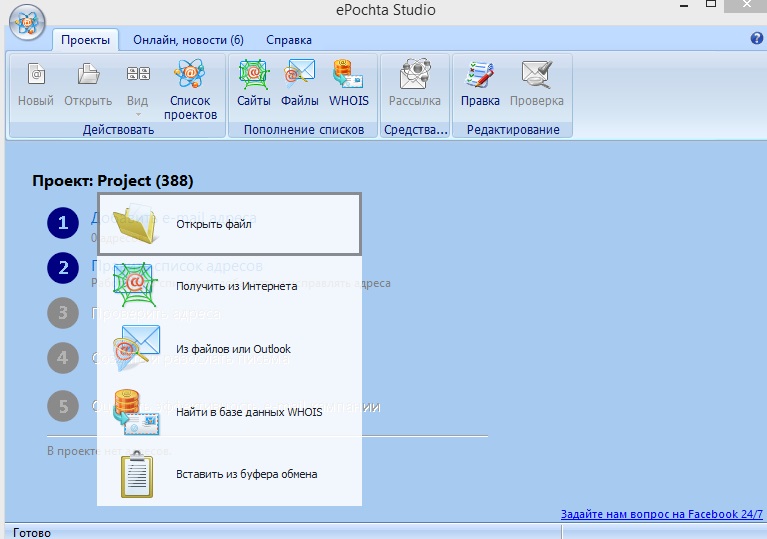Create a new project with Новый
767x539 pixels.
(x=36, y=84)
